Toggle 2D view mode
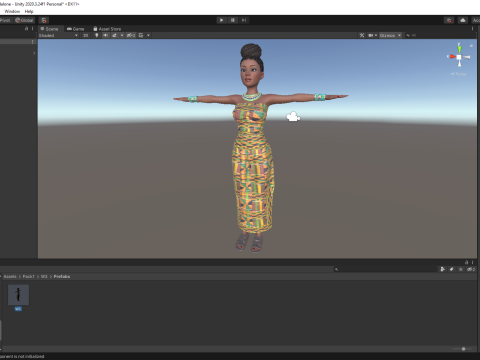 pyautogui.click(x=86, y=35)
